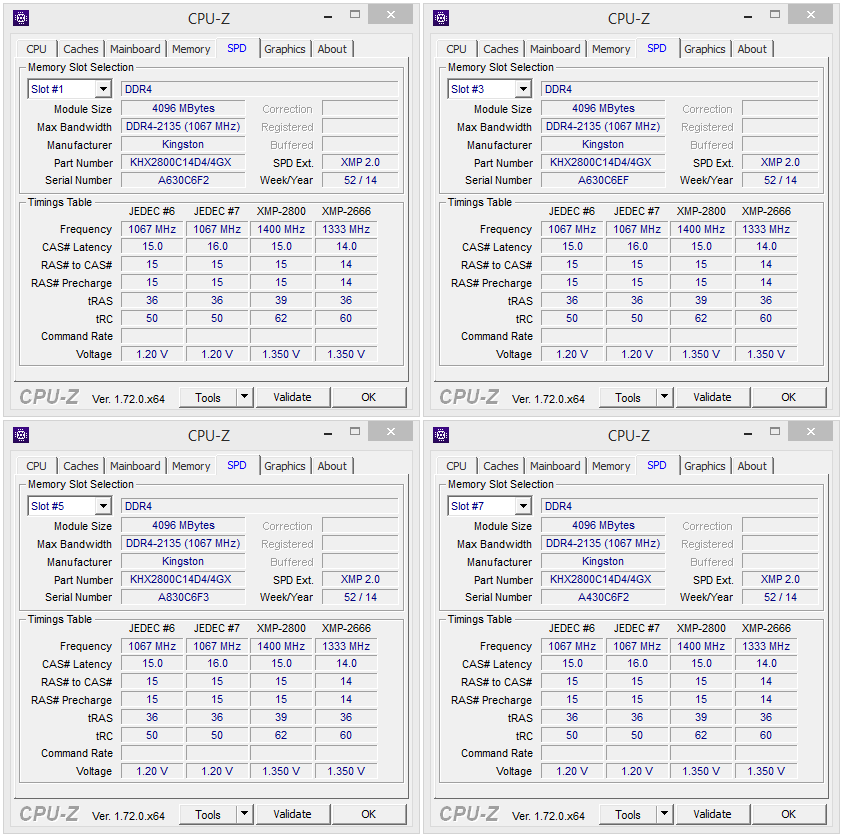
Task: Open the Slot #7 memory slot dropdown
Action: pos(523,506)
